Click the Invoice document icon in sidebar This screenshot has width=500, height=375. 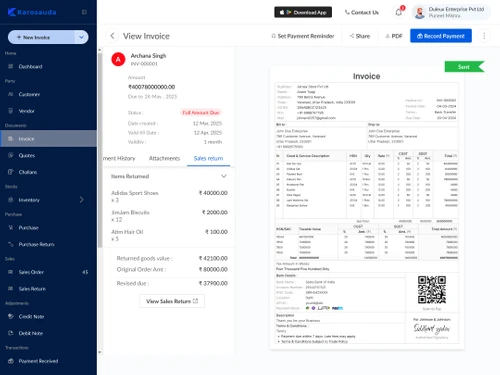click(11, 139)
